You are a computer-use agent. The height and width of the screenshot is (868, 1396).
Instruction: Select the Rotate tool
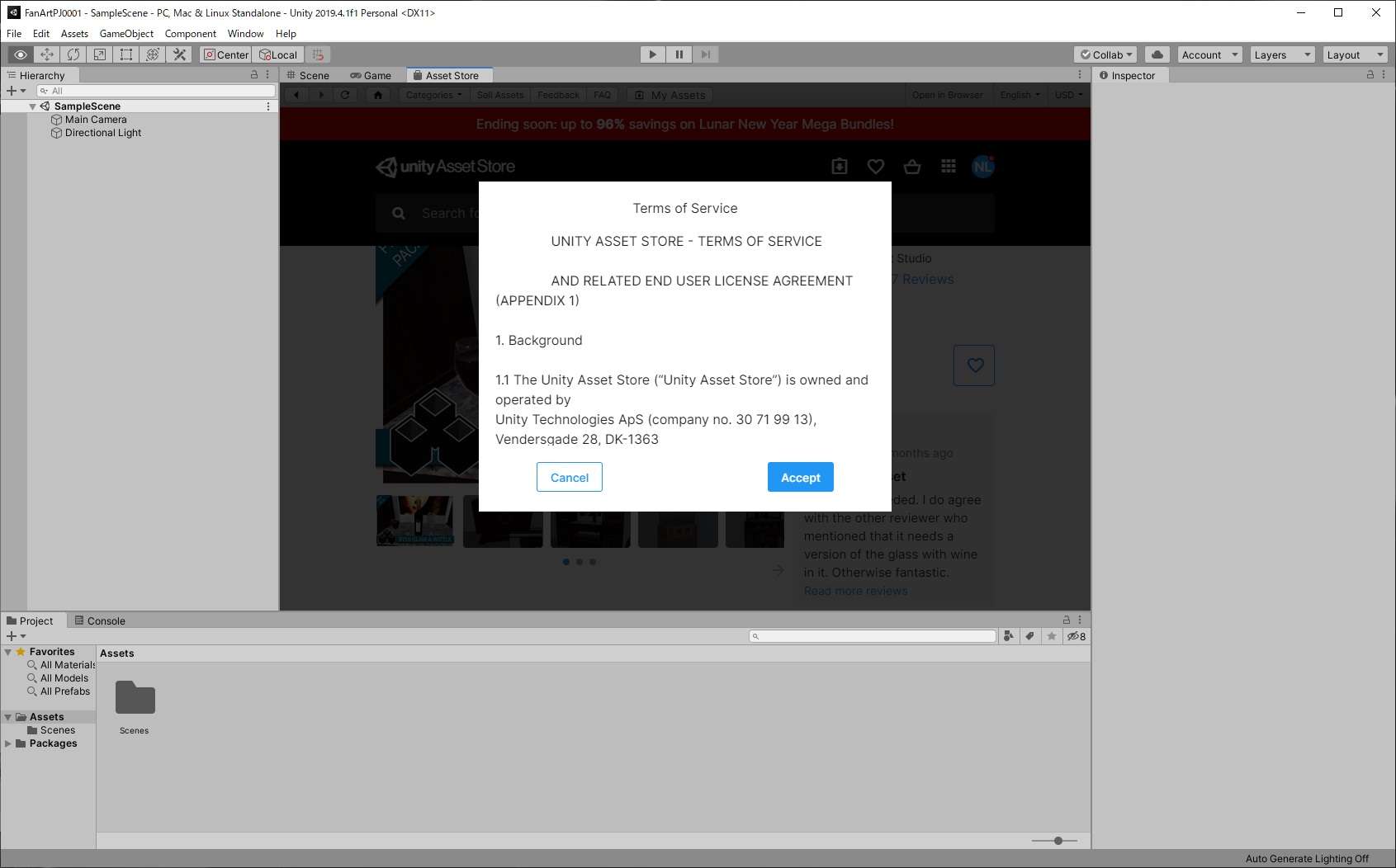pyautogui.click(x=73, y=54)
